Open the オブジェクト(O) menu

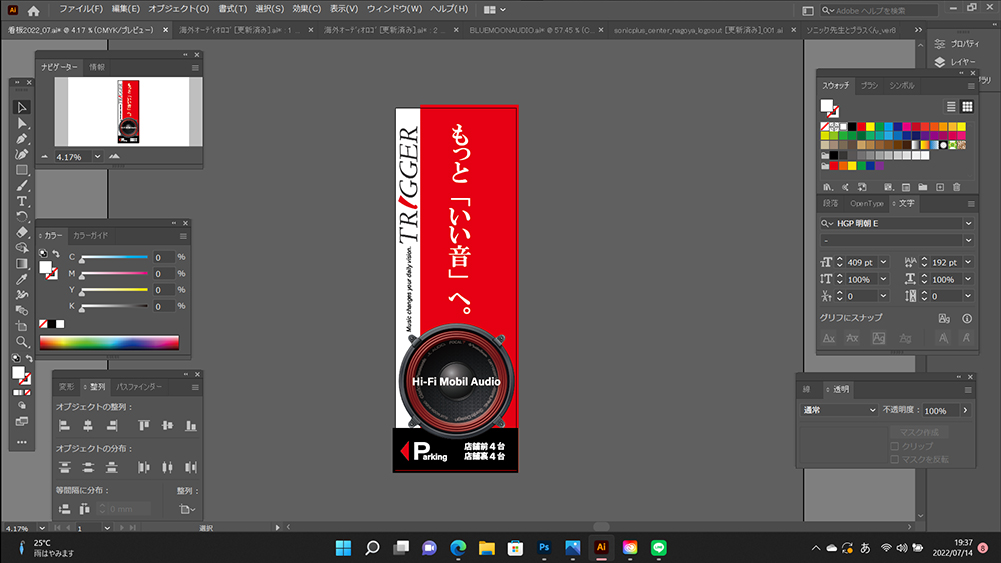178,9
